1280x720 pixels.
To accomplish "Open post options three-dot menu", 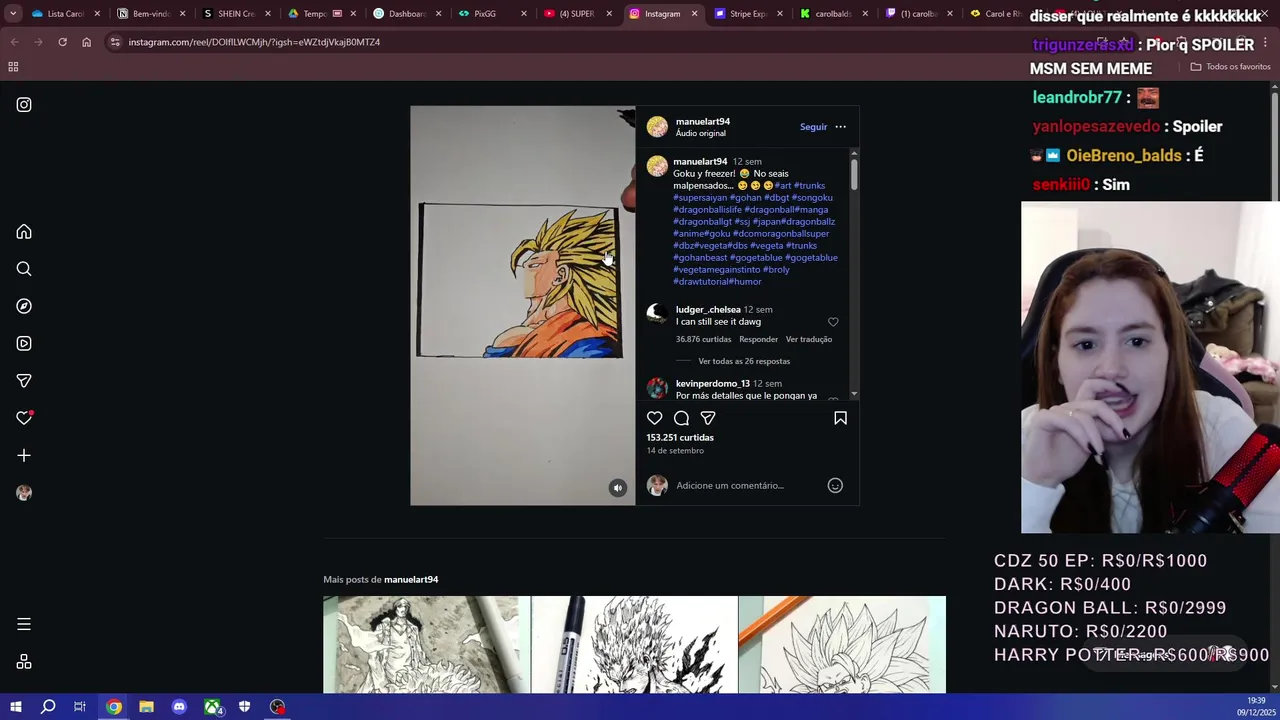I will click(840, 127).
